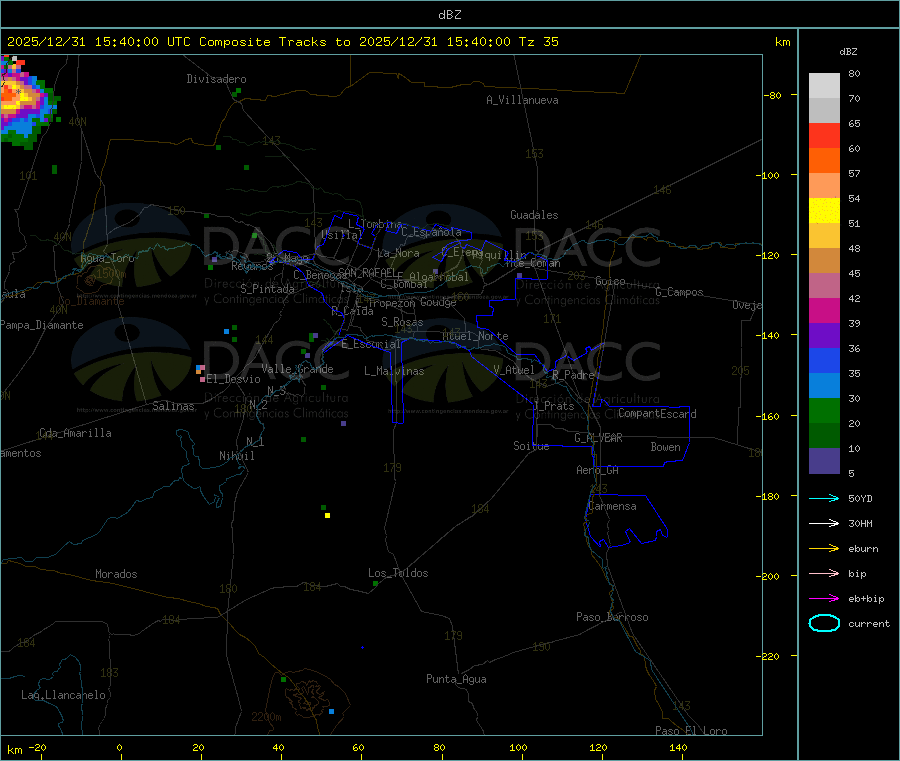Screen dimensions: 900x761
Task: Click the white 30HM arrow legend icon
Action: point(824,523)
